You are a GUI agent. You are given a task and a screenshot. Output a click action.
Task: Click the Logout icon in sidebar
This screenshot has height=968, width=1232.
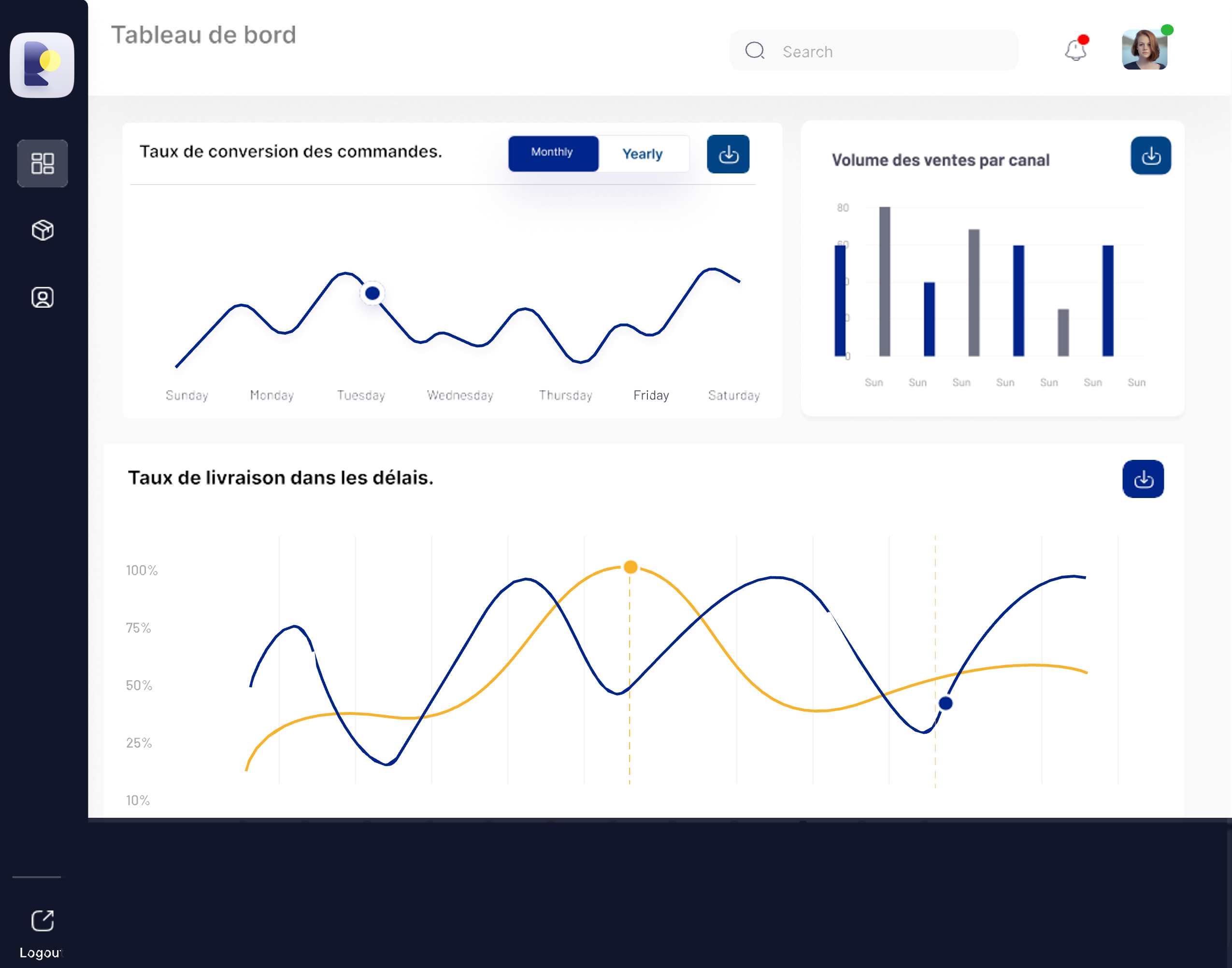[43, 920]
